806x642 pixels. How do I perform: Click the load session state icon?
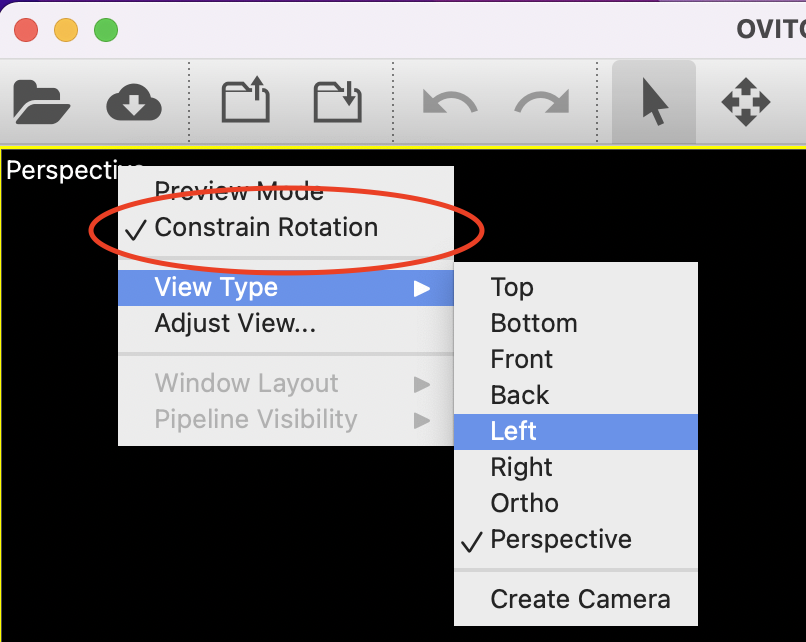(x=245, y=102)
